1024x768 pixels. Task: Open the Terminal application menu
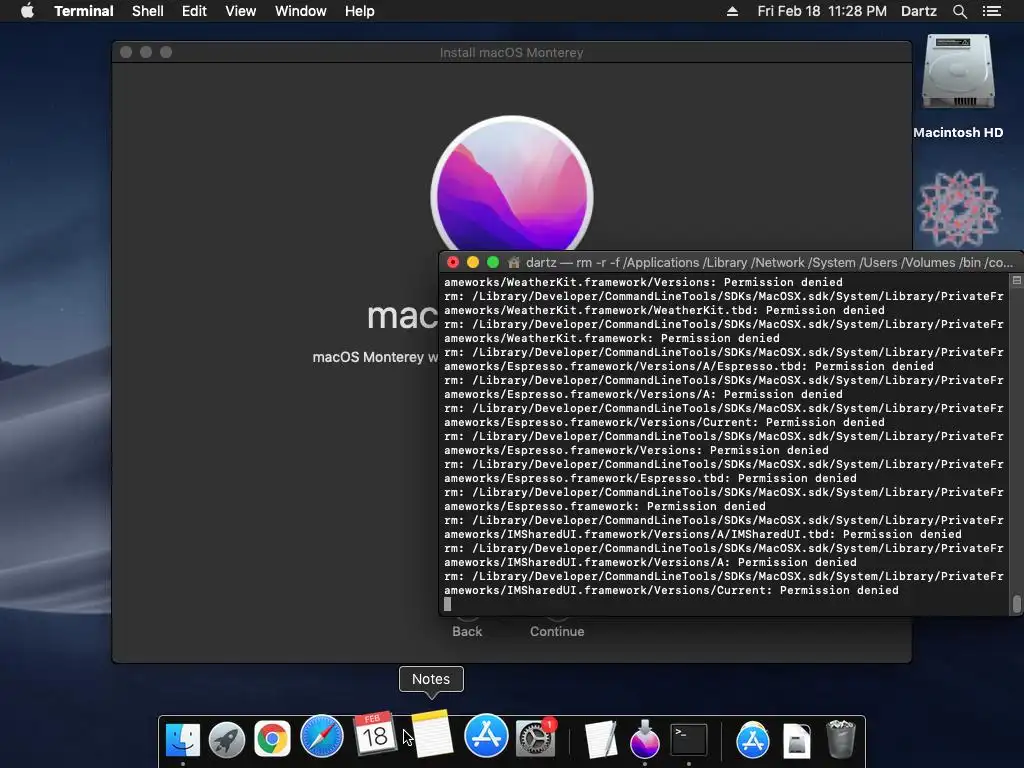[84, 11]
